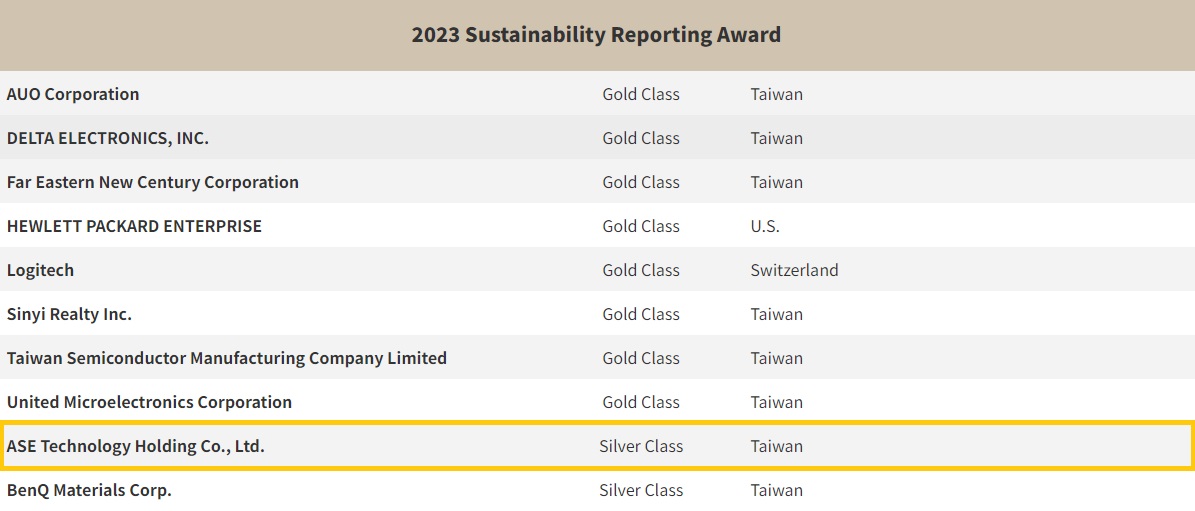Image resolution: width=1195 pixels, height=511 pixels.
Task: Select Silver Class beside BenQ Materials Corp.
Action: 641,490
